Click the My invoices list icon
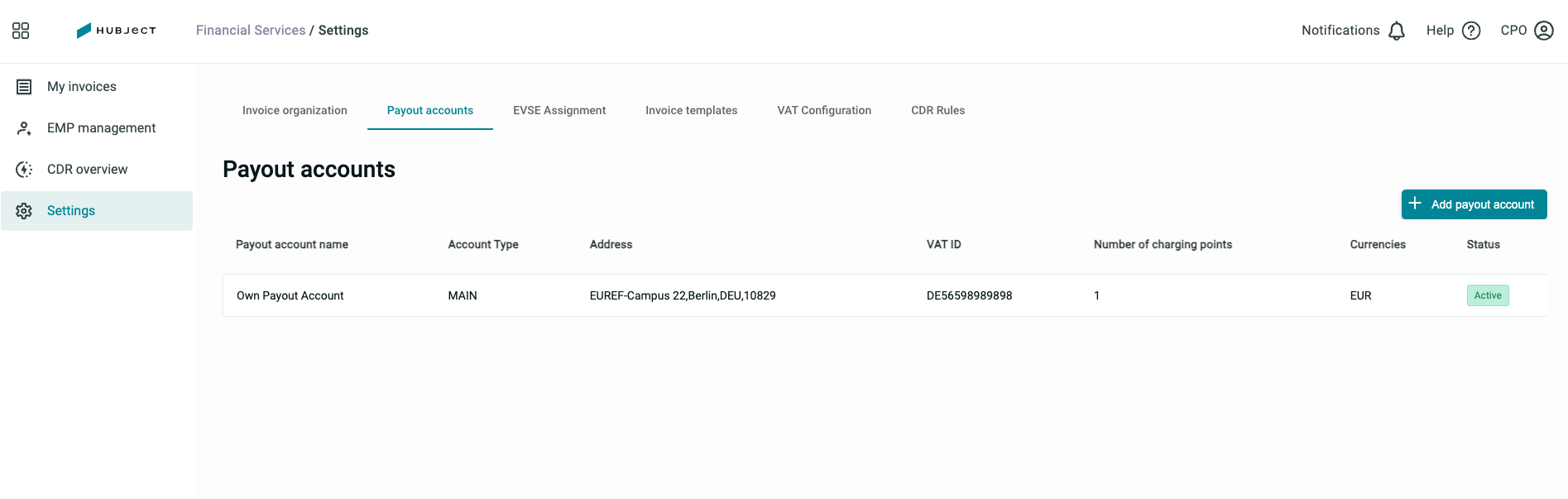Viewport: 1568px width, 499px height. [24, 87]
